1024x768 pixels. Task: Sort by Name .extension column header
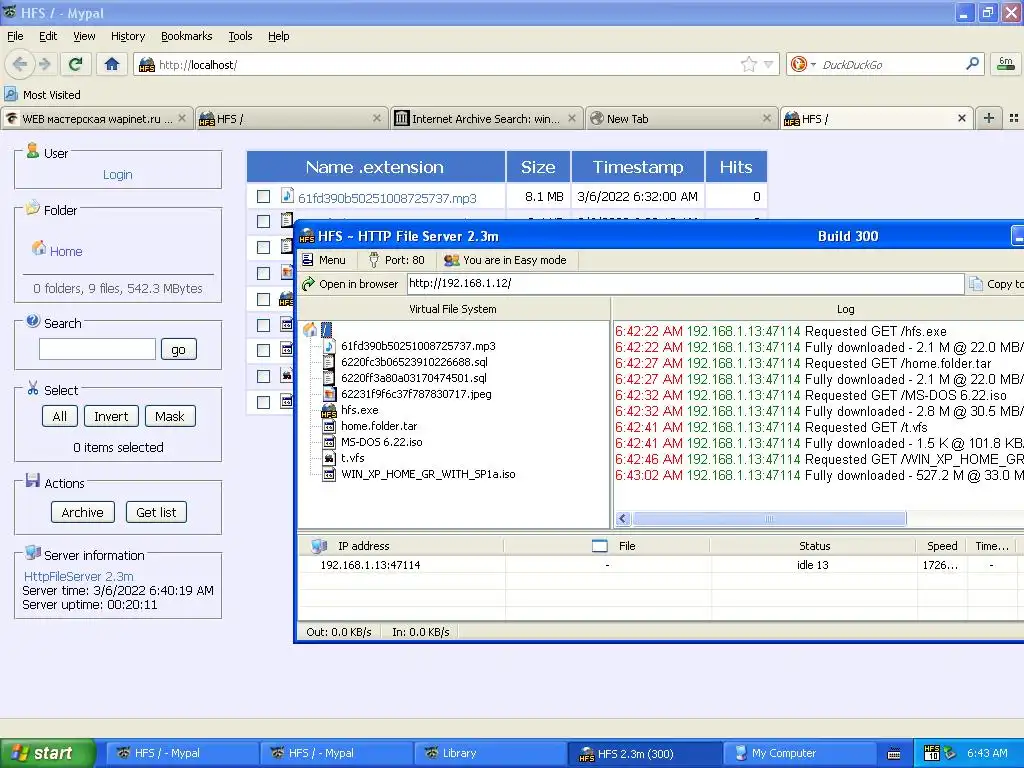coord(375,167)
